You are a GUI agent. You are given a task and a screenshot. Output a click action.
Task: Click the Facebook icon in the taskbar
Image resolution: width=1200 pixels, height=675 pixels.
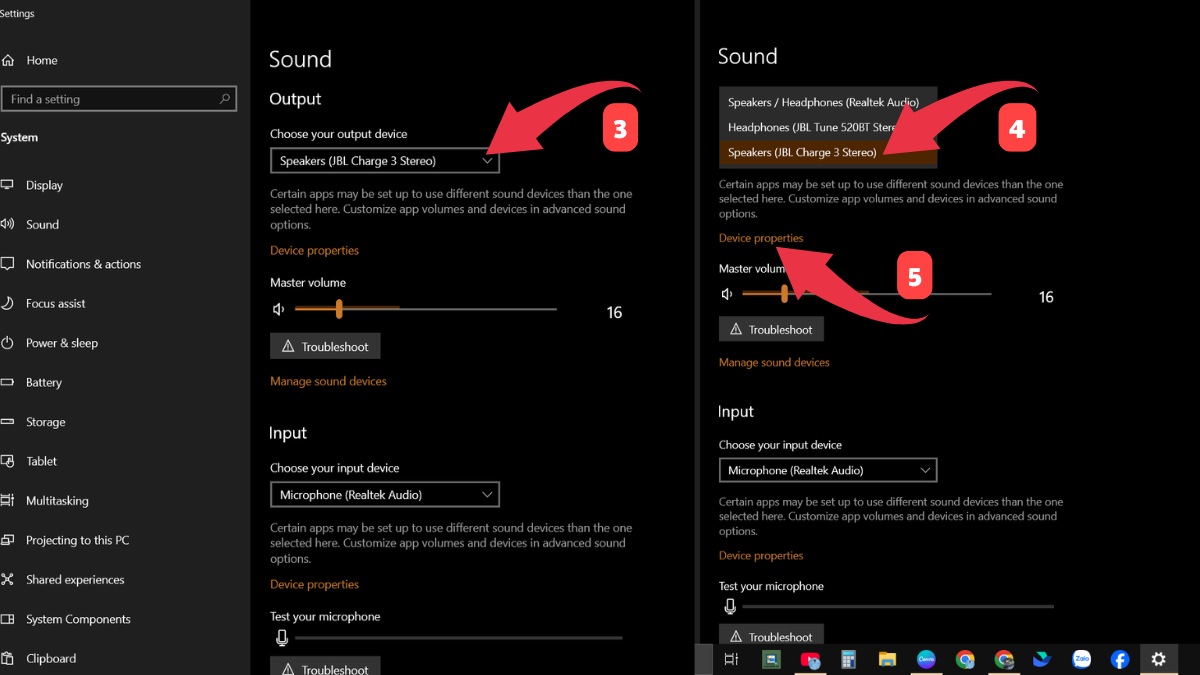click(1120, 659)
